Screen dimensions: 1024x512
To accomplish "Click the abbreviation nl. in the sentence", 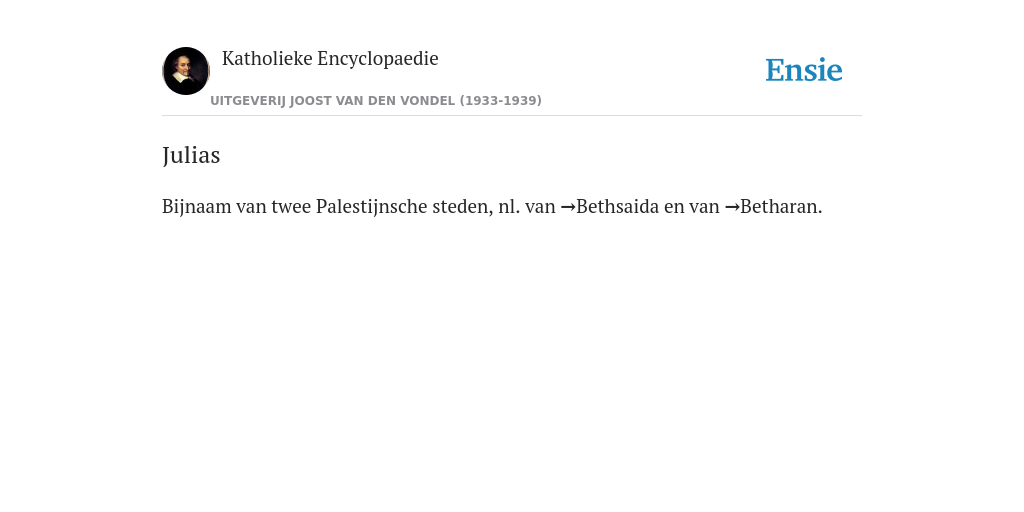I will 509,206.
